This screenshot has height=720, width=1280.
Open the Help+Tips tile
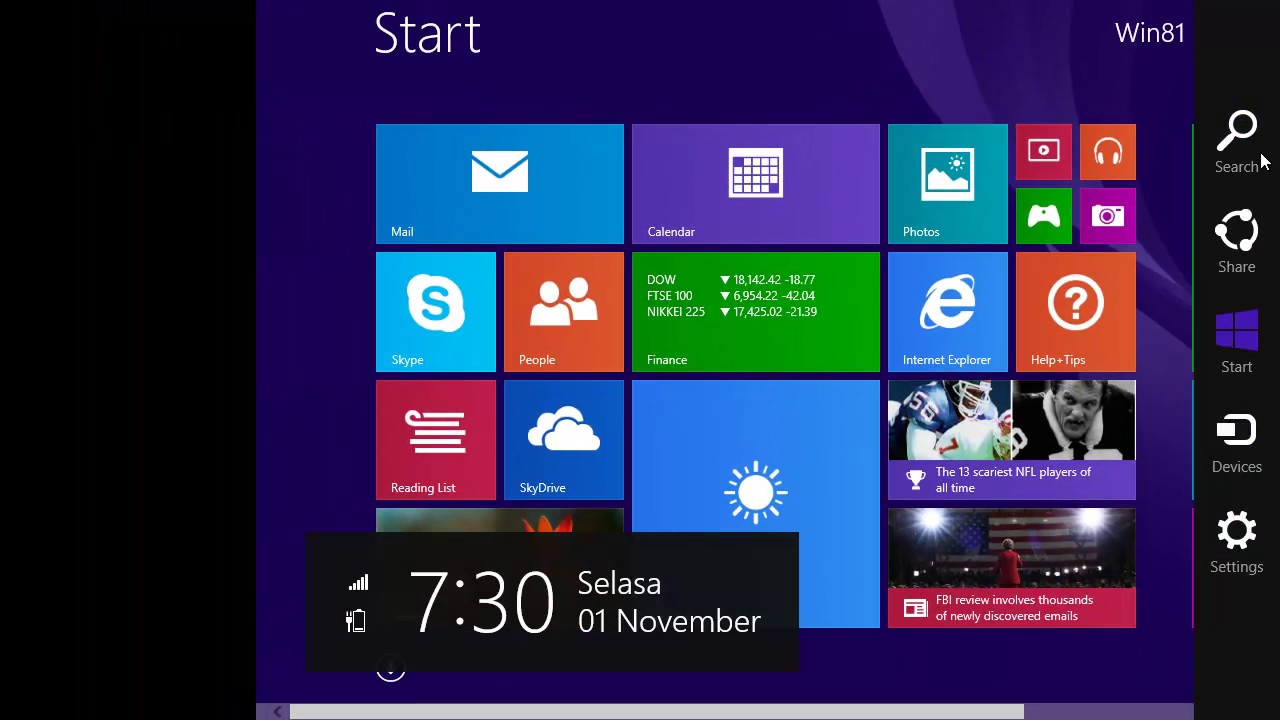1076,312
